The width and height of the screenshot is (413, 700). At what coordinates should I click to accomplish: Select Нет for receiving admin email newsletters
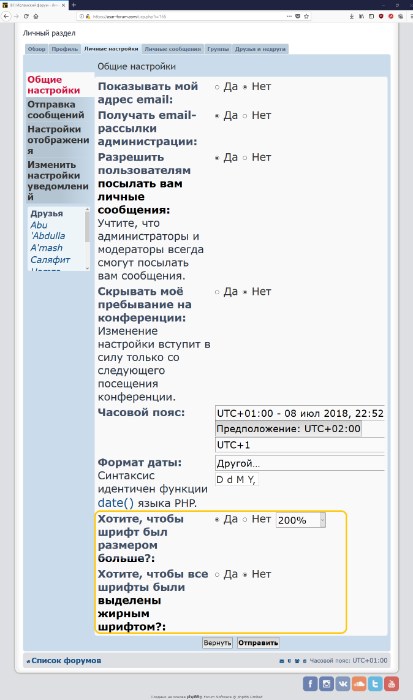point(245,116)
